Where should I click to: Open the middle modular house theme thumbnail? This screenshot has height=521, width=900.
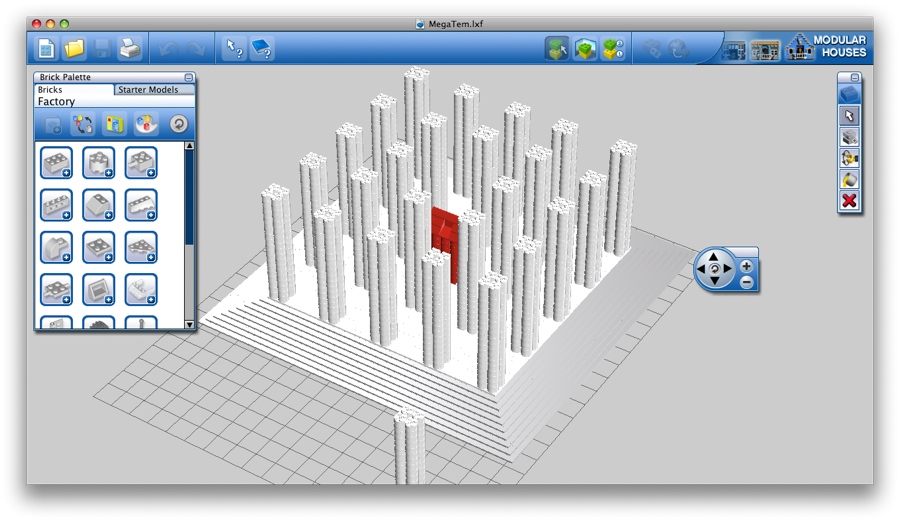[x=765, y=50]
